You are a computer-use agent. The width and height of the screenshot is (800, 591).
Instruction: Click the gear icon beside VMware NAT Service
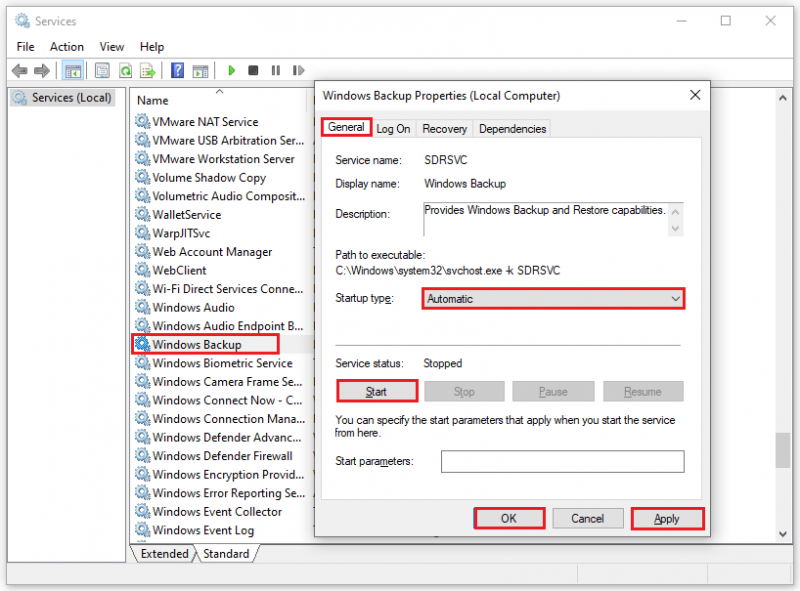click(x=142, y=121)
